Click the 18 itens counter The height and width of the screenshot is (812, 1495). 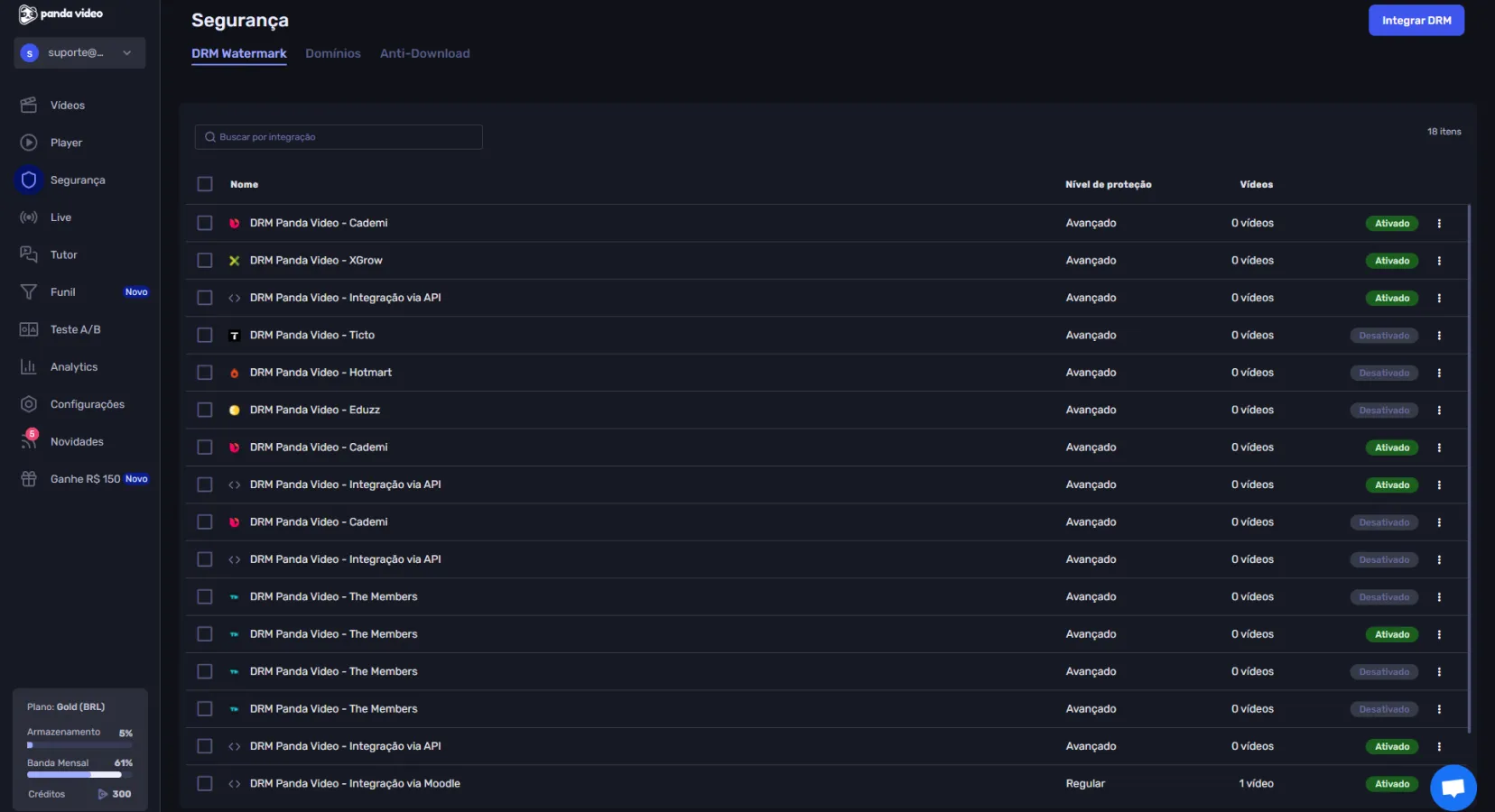(x=1444, y=132)
